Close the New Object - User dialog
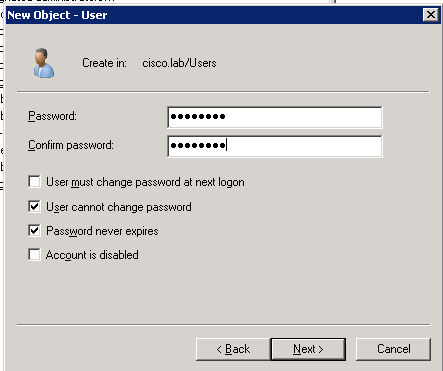The image size is (443, 371). point(431,15)
